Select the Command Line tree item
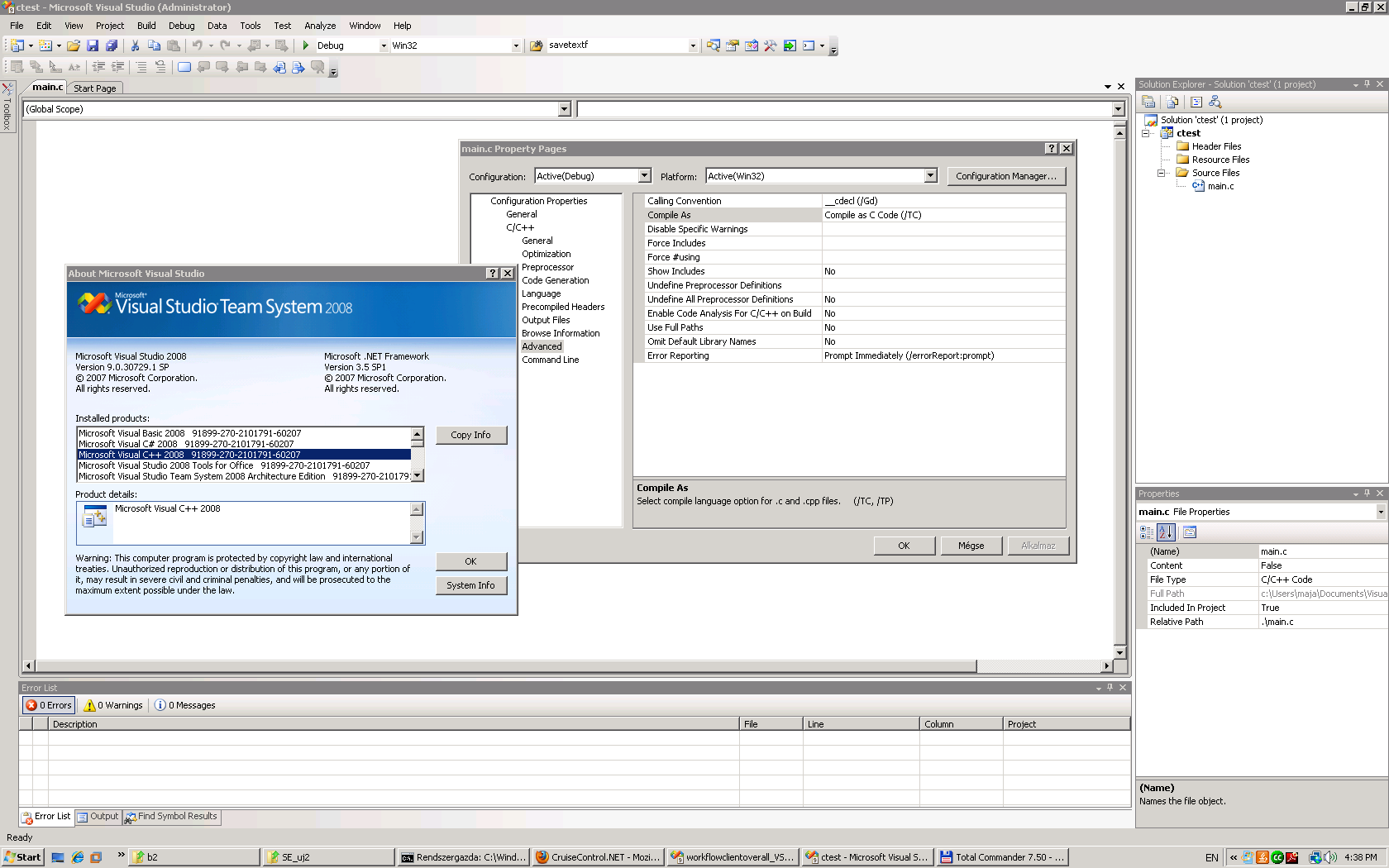 (x=550, y=360)
